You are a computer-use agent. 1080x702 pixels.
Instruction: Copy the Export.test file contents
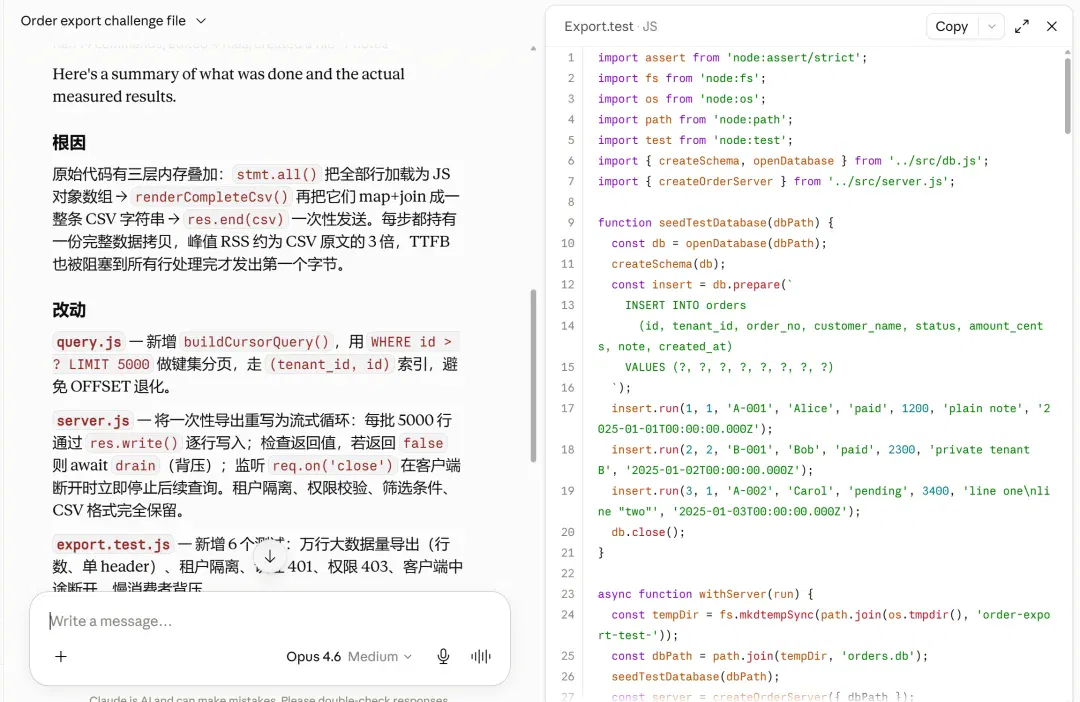[x=951, y=26]
